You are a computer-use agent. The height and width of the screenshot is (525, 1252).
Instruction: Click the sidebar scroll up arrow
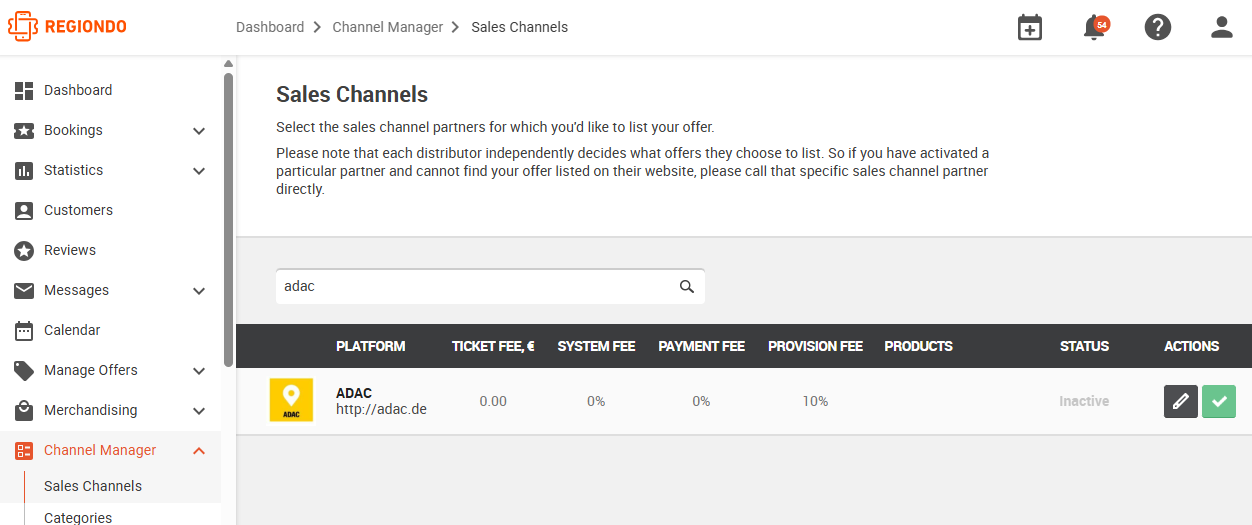228,64
